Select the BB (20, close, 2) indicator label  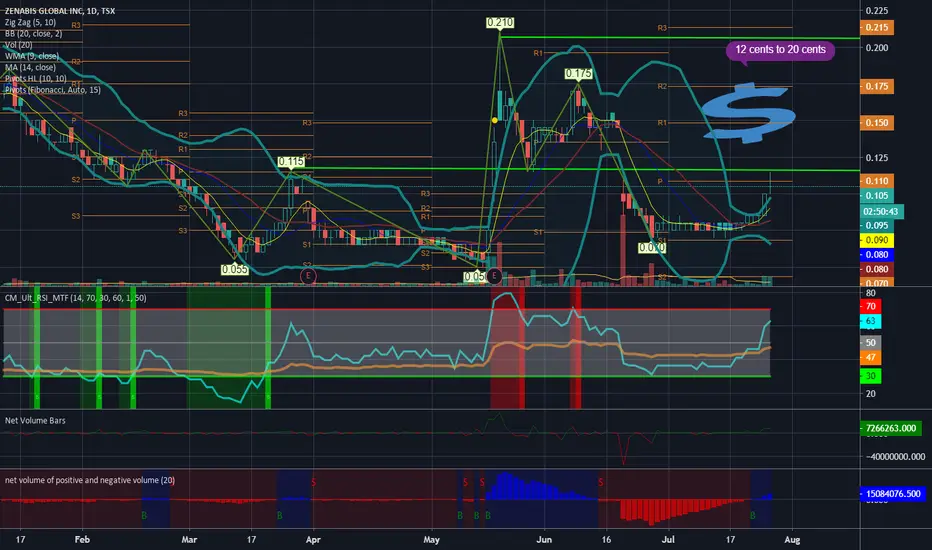[x=33, y=33]
